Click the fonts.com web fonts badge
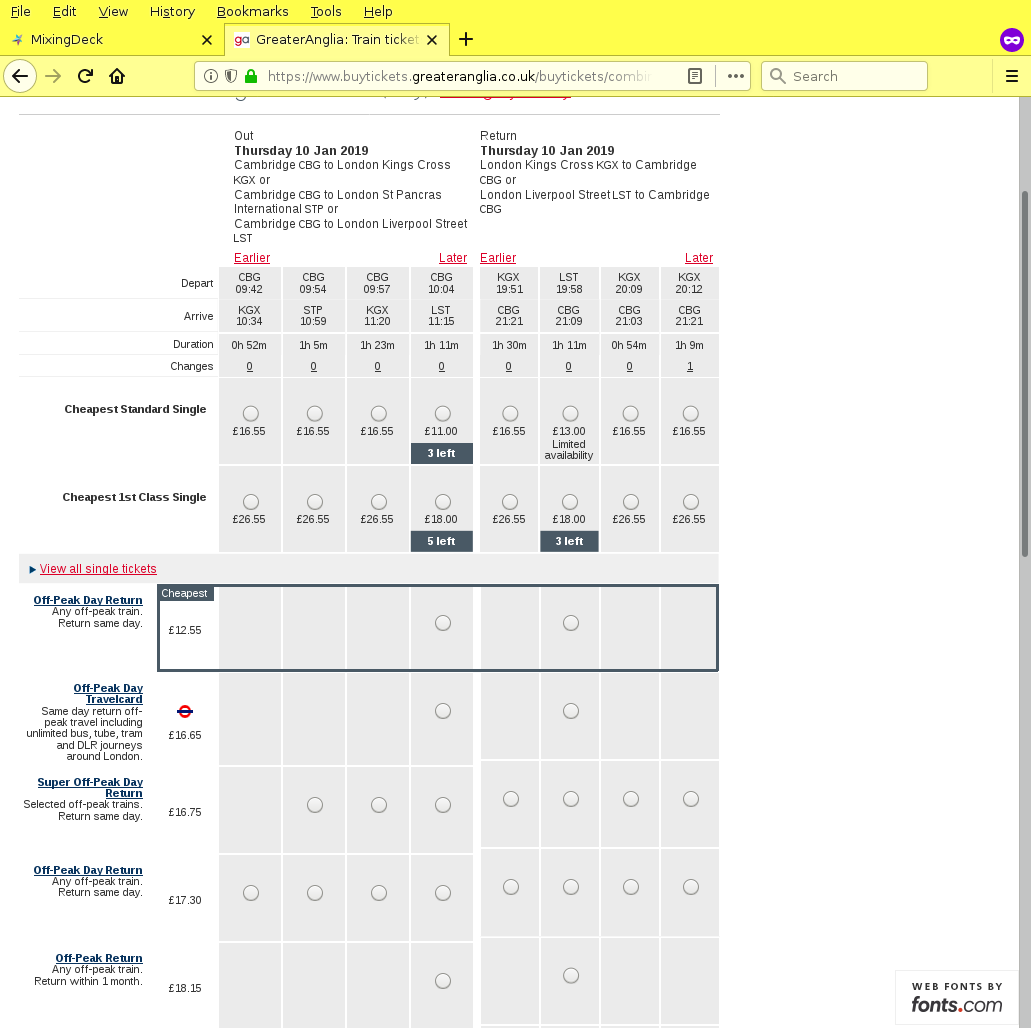This screenshot has width=1031, height=1028. click(x=957, y=998)
